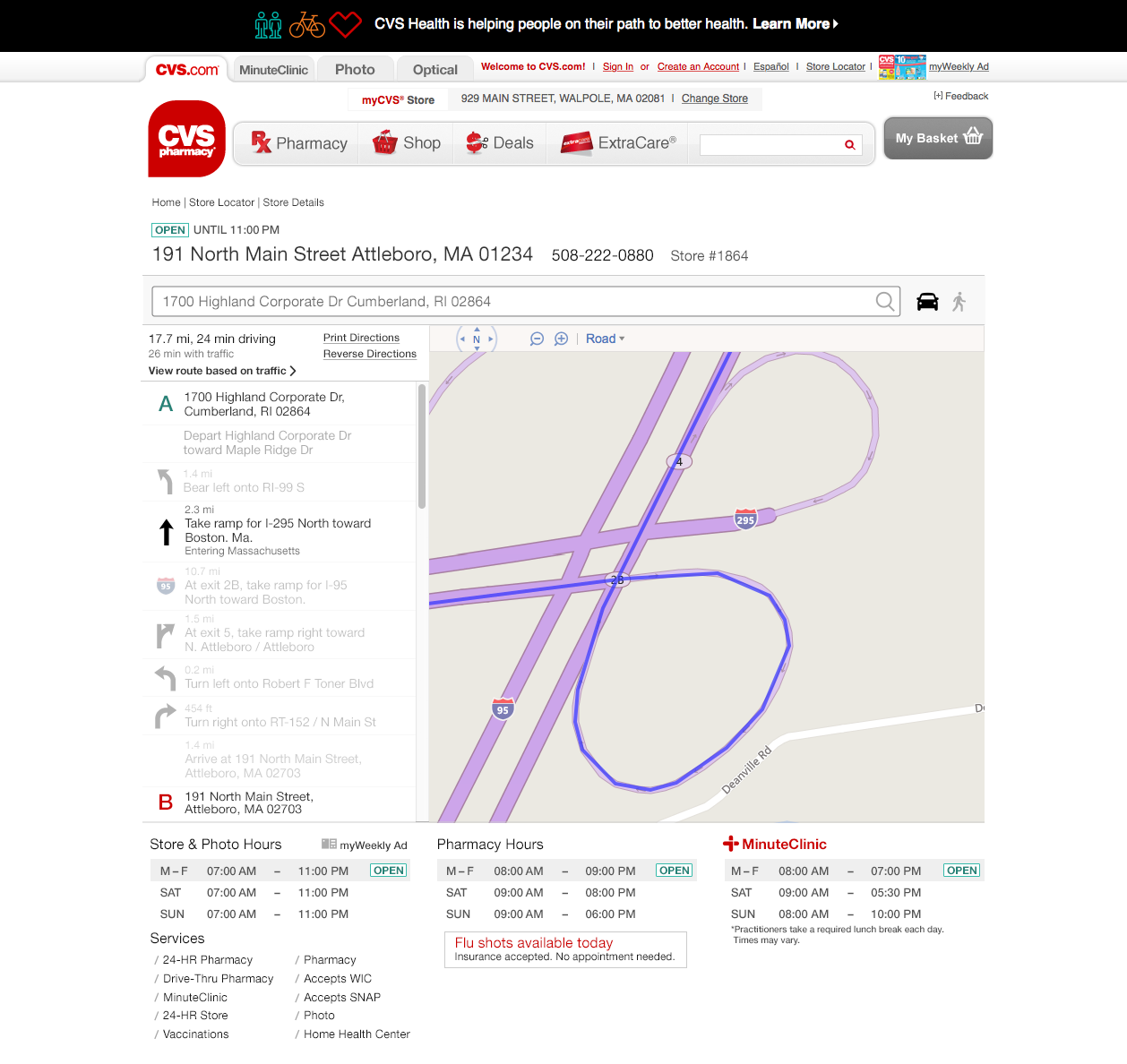Expand View route based on traffic
Image resolution: width=1127 pixels, height=1064 pixels.
[x=222, y=371]
